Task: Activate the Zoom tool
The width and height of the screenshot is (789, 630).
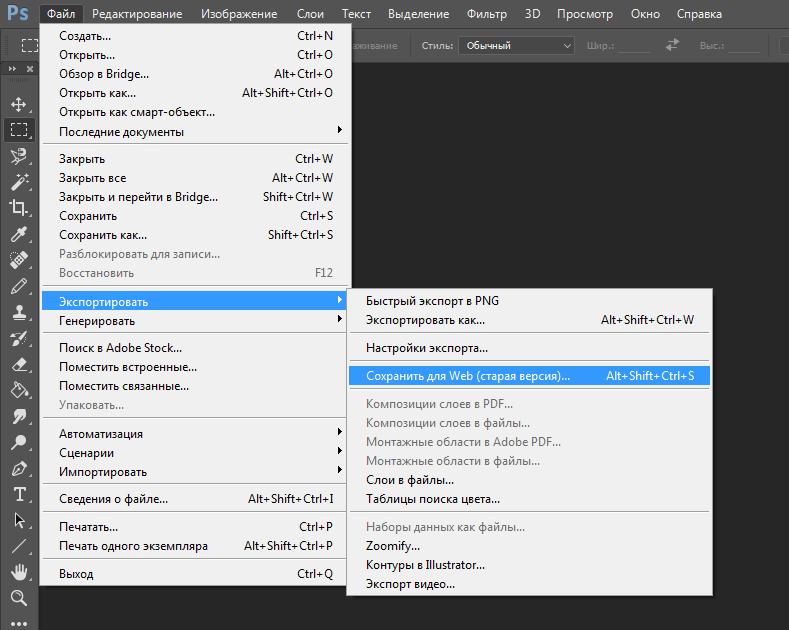Action: [x=18, y=598]
